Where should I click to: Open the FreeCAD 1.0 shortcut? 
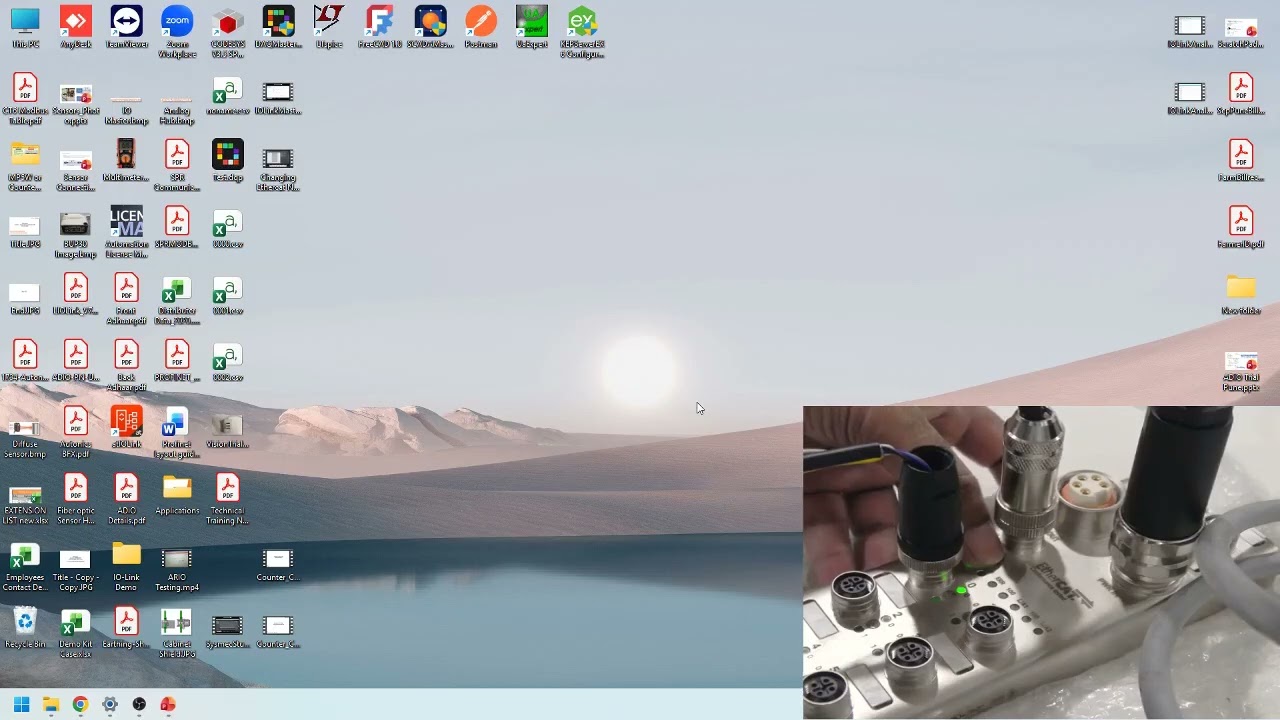coord(380,28)
